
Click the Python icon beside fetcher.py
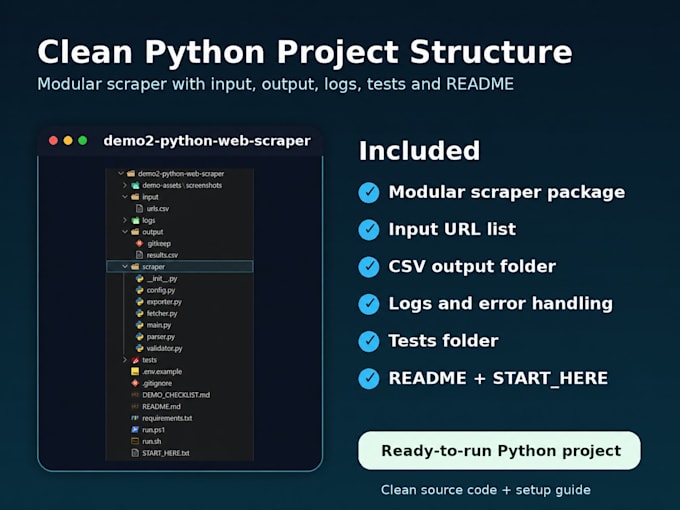140,313
